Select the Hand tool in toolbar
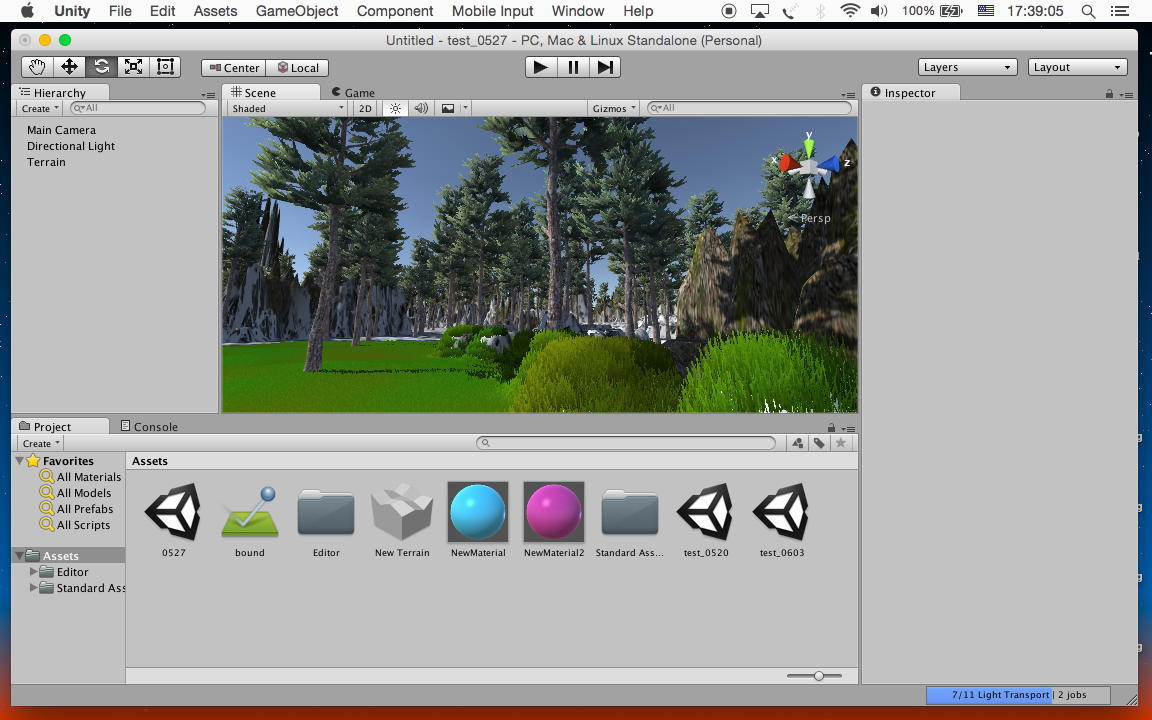 (x=37, y=67)
